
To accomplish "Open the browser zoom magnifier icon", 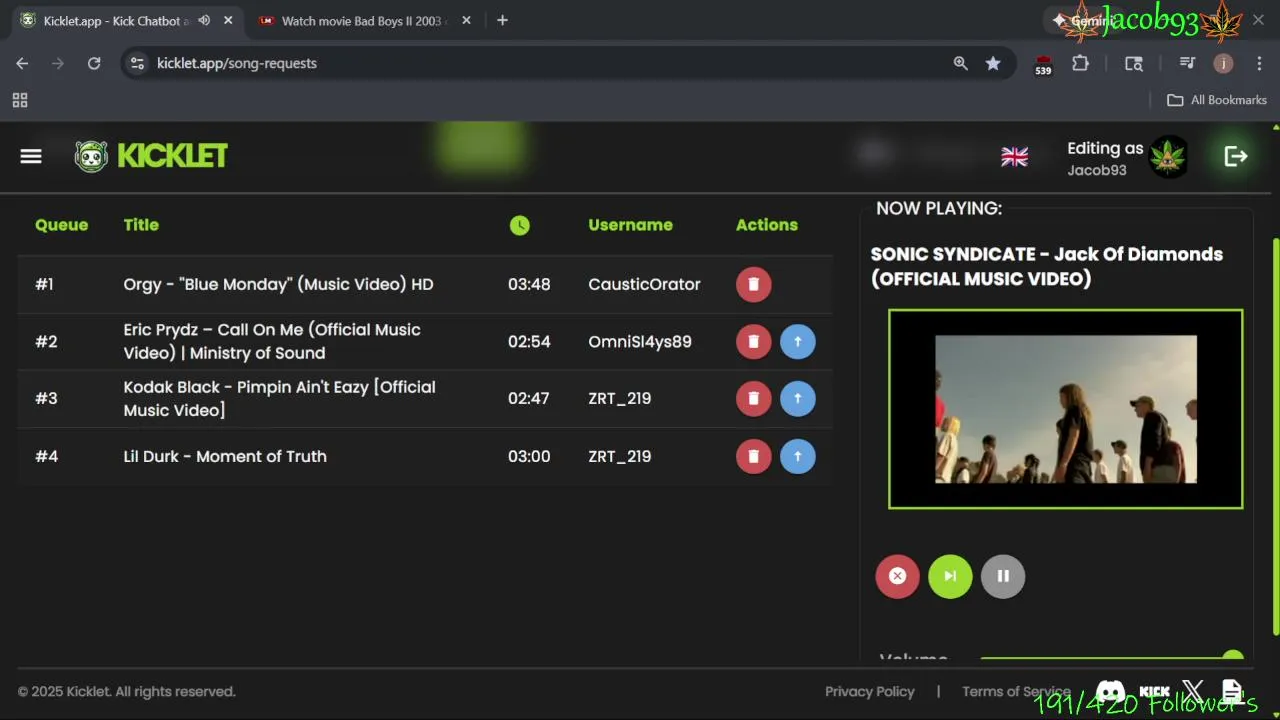I will (x=961, y=63).
